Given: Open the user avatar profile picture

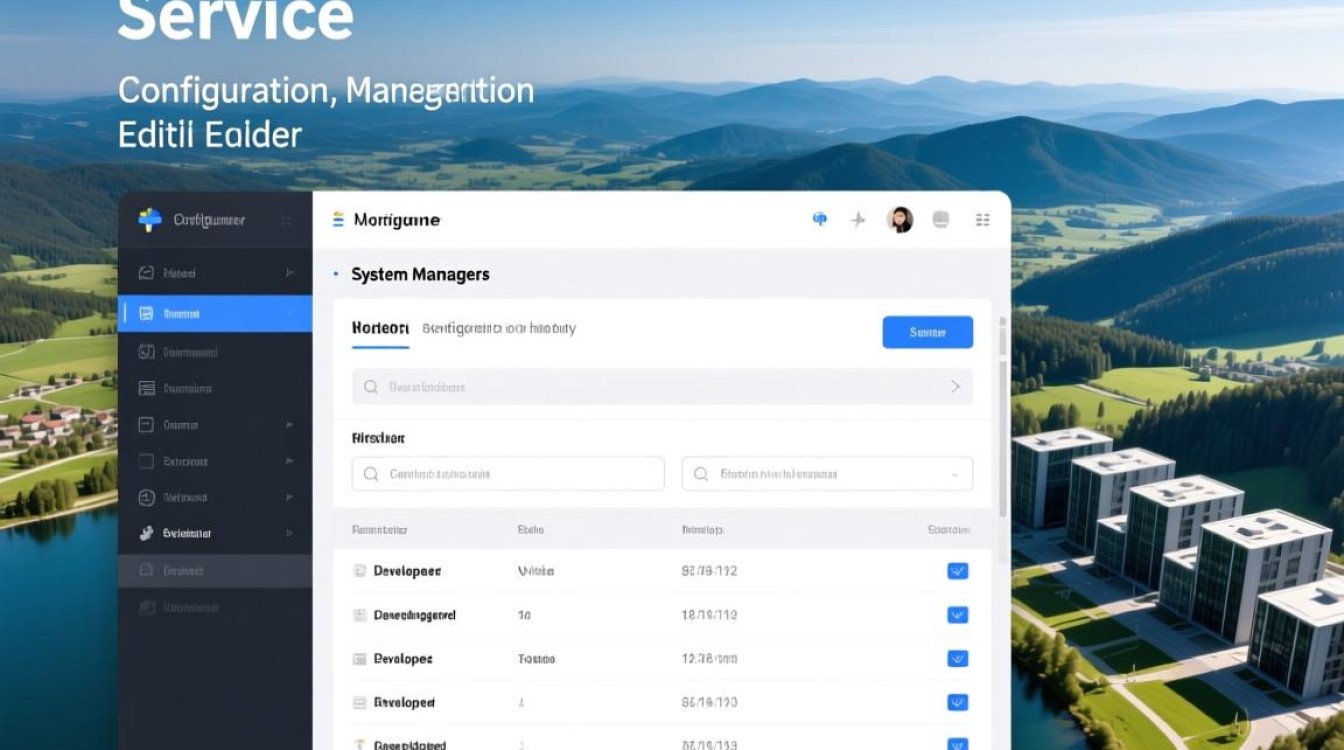Looking at the screenshot, I should click(x=900, y=220).
